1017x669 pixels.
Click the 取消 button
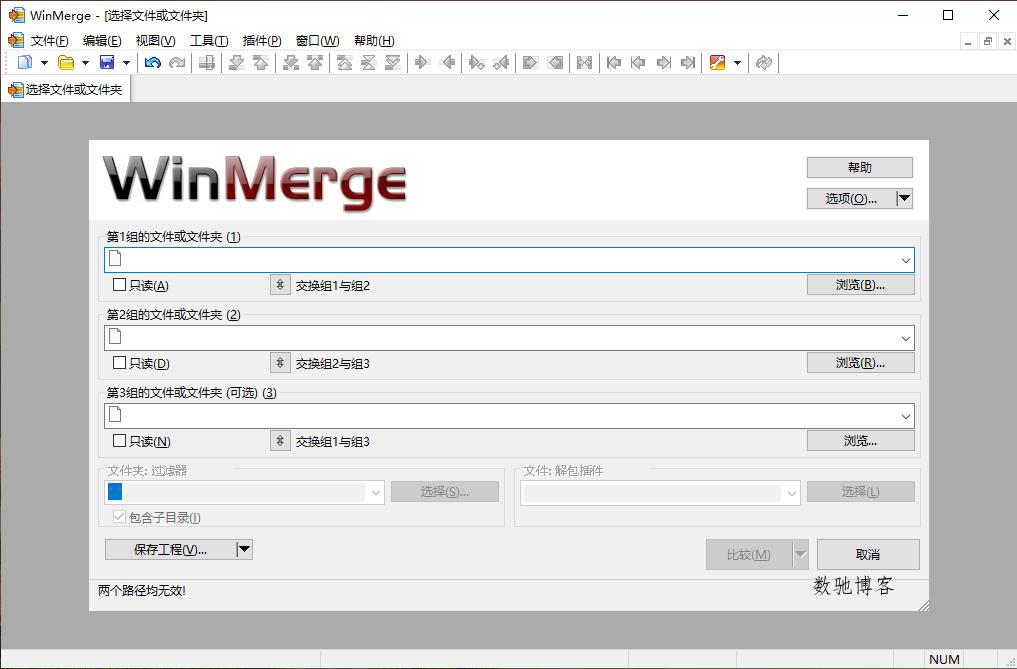(868, 555)
